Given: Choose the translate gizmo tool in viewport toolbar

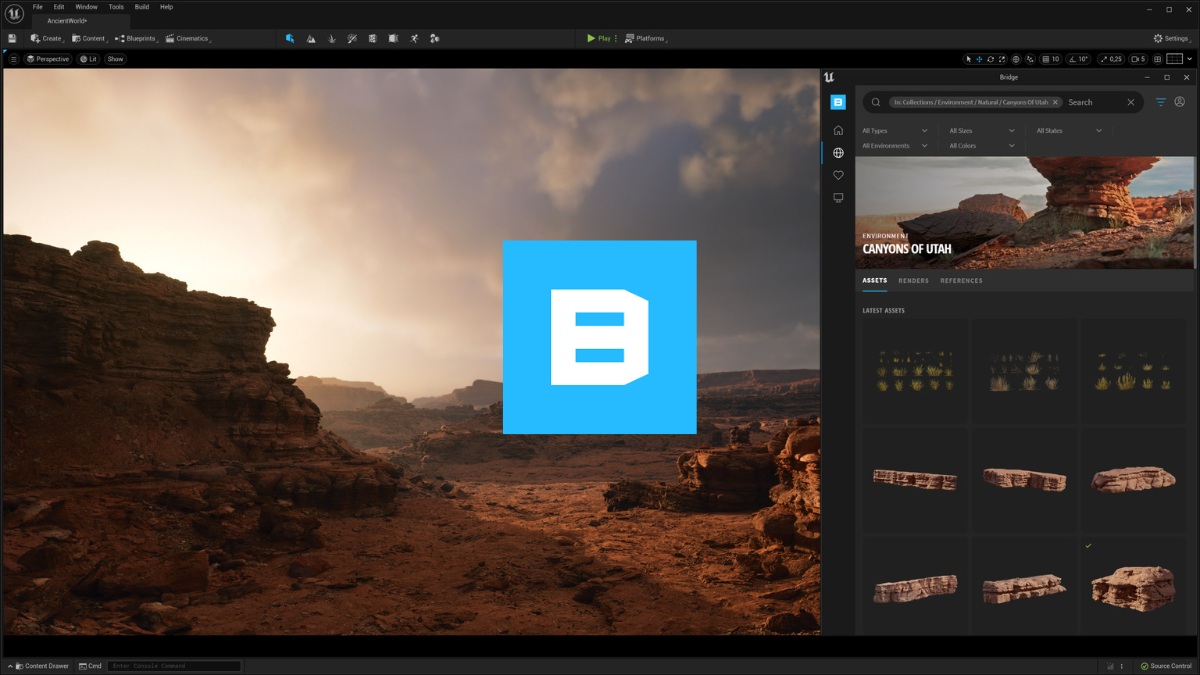Looking at the screenshot, I should click(x=979, y=59).
